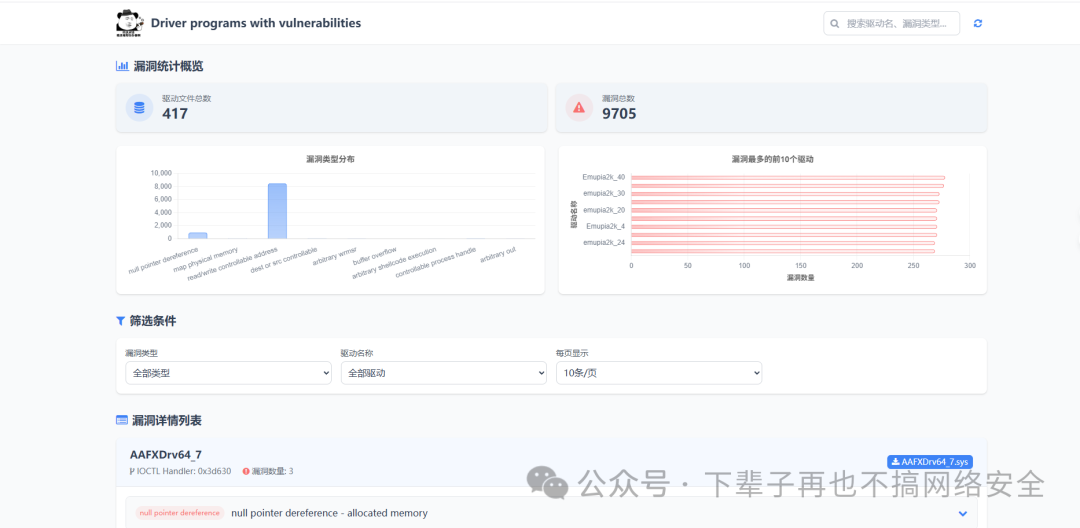Click the magnifier icon in search field
1080x528 pixels.
[835, 23]
